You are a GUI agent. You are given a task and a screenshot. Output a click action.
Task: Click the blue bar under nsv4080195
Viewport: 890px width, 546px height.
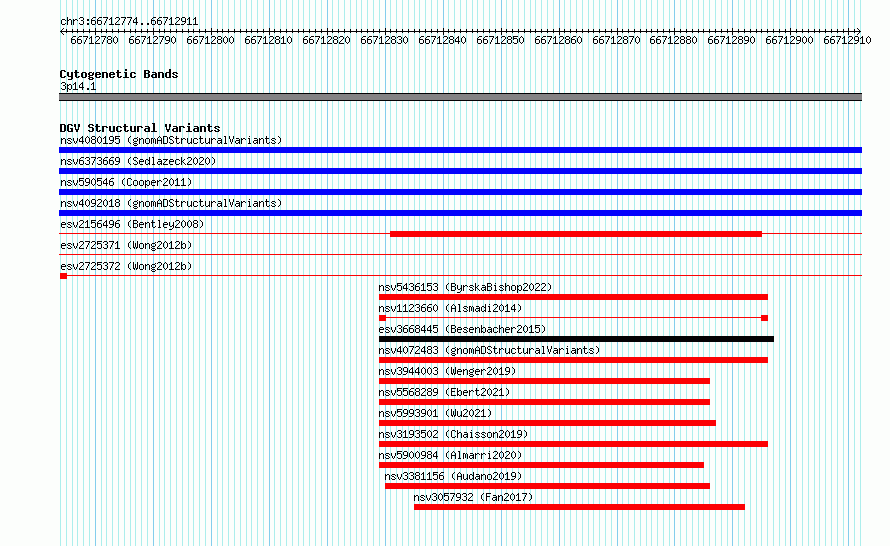click(x=460, y=150)
